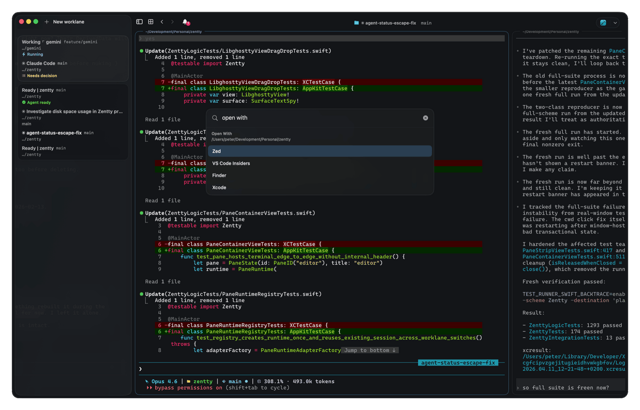Clear the open with search field

click(425, 118)
